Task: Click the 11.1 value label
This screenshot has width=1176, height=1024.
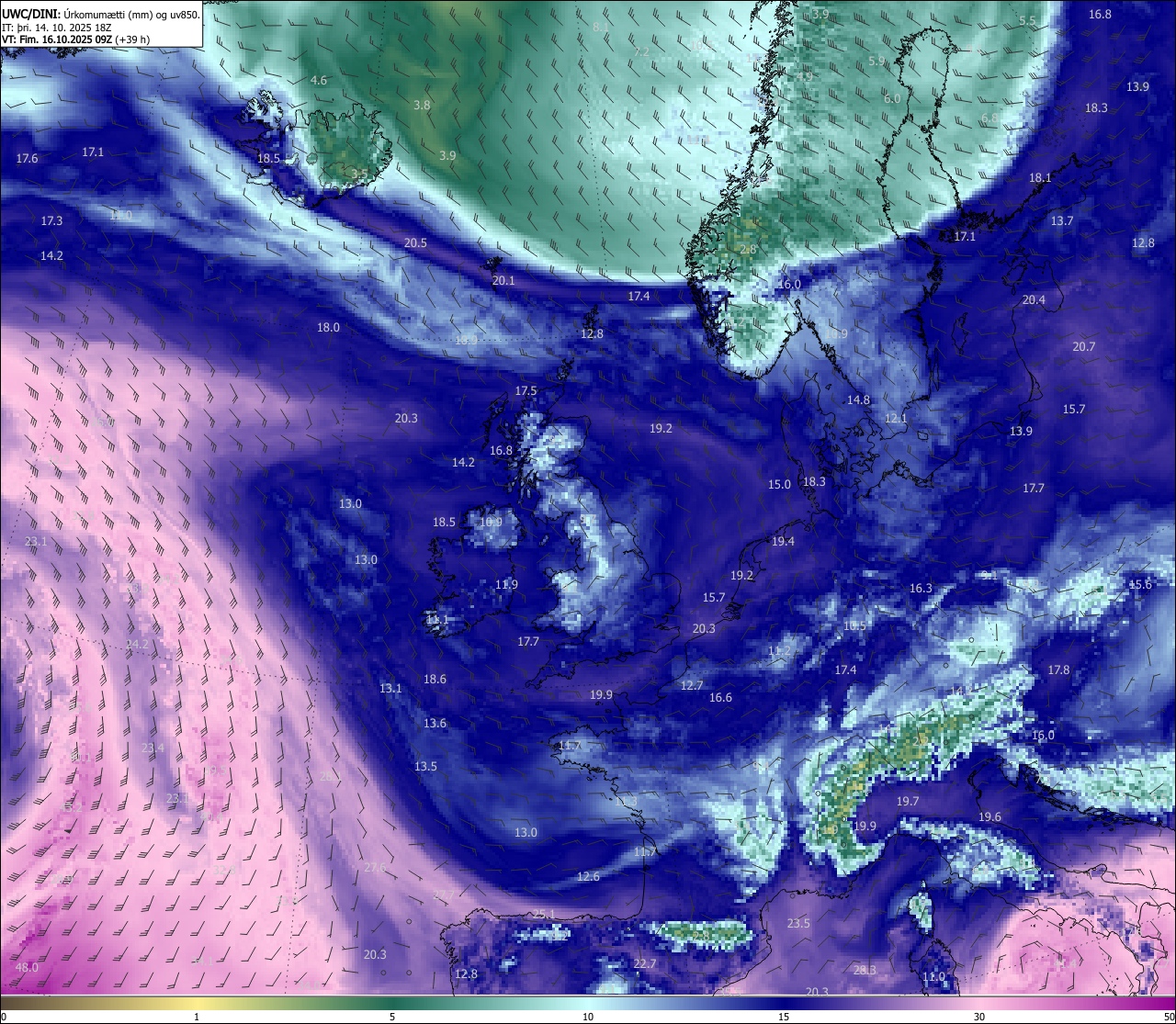Action: click(x=437, y=620)
